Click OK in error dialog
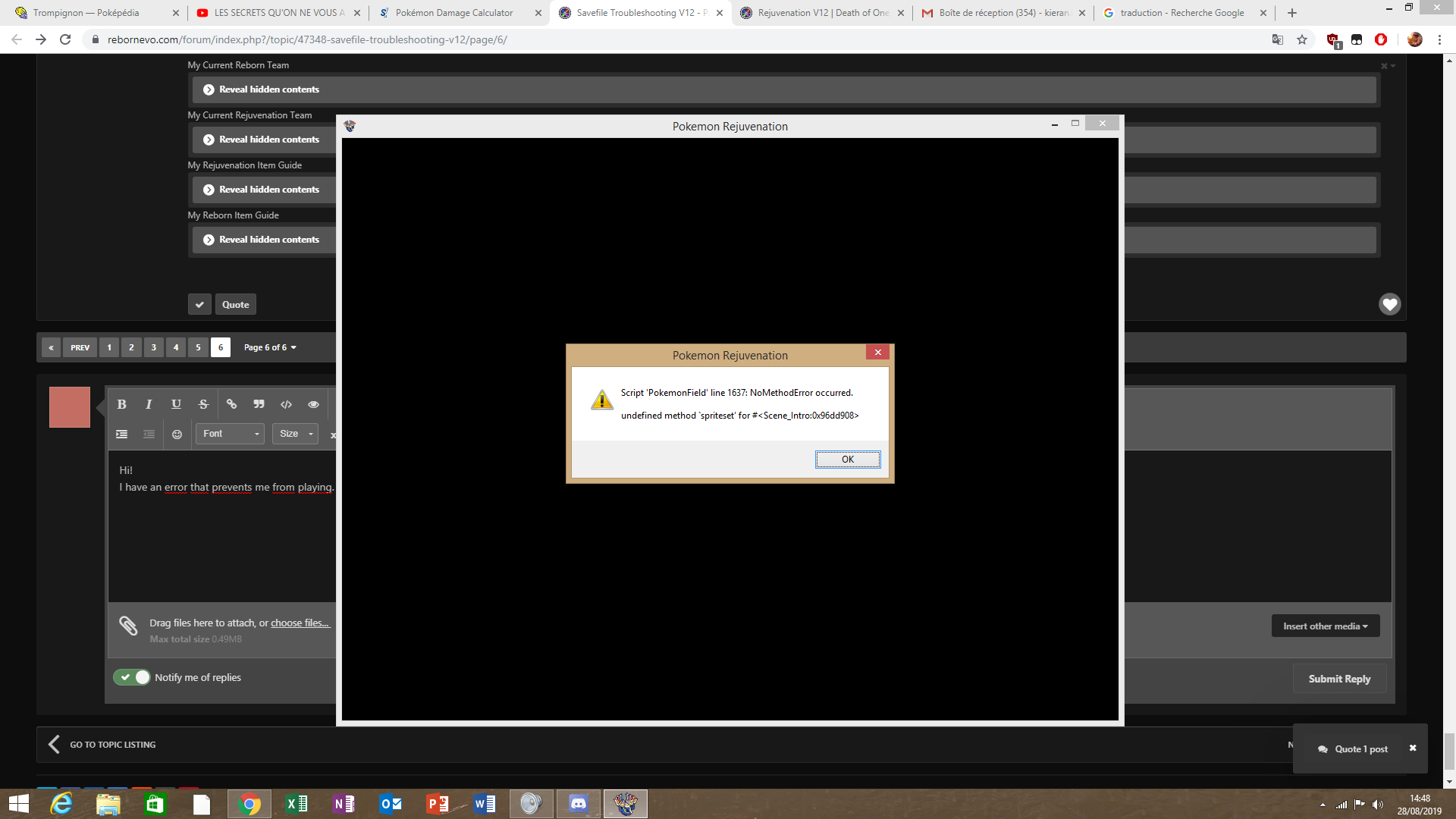1456x819 pixels. [x=847, y=460]
